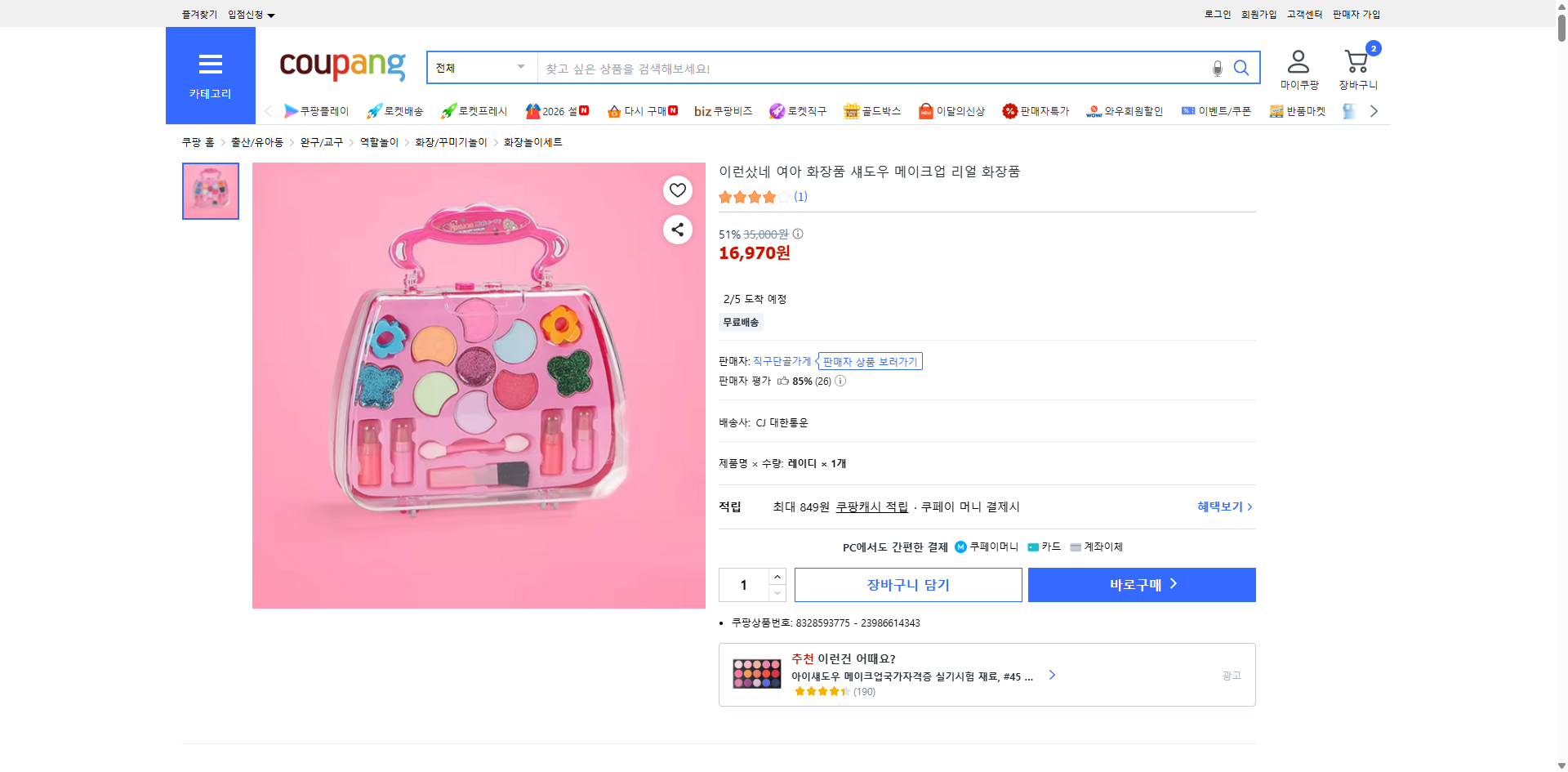Share the product via the share icon
The image size is (1568, 772).
coord(677,230)
